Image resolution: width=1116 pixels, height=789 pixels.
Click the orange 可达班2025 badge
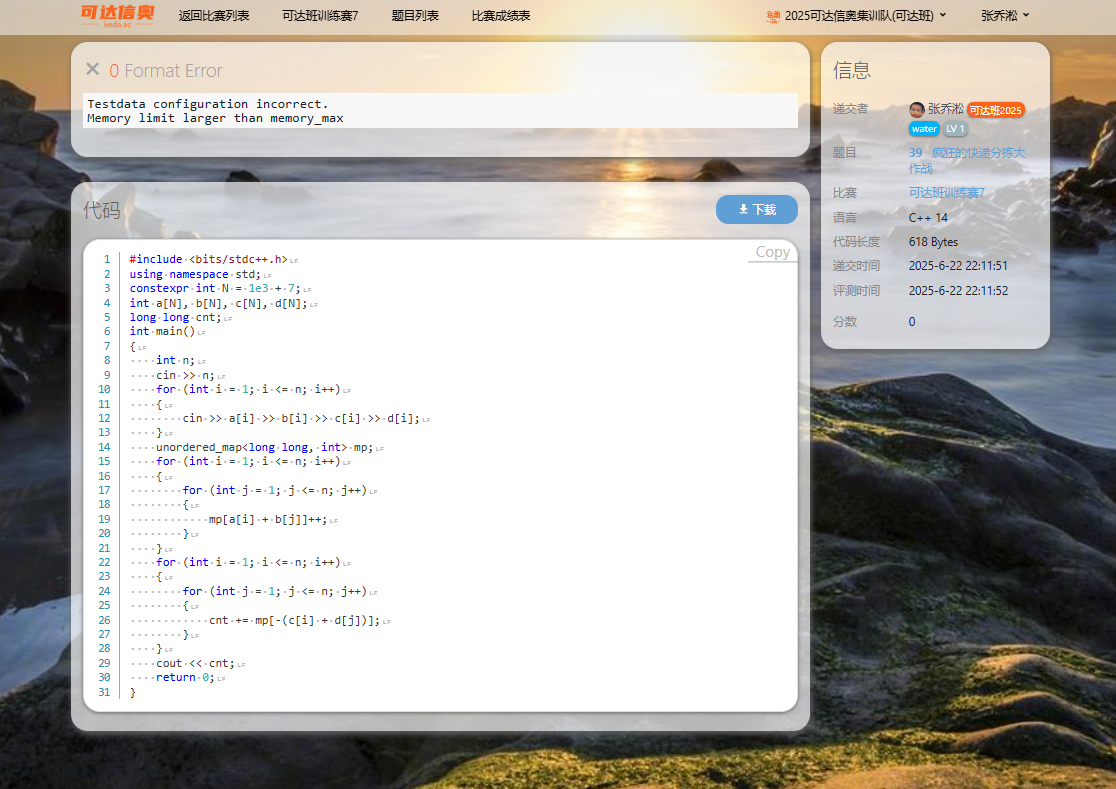[x=995, y=110]
